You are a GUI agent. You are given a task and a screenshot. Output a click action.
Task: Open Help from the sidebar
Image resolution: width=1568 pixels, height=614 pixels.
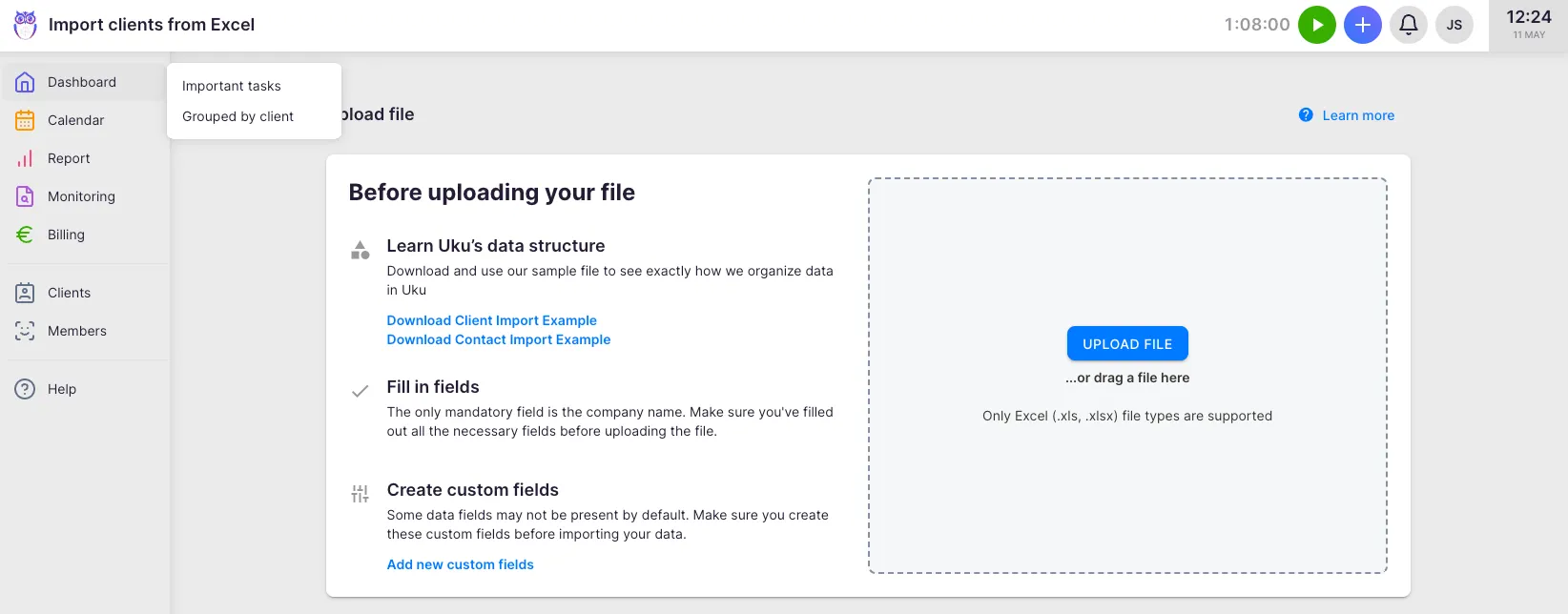pos(61,389)
